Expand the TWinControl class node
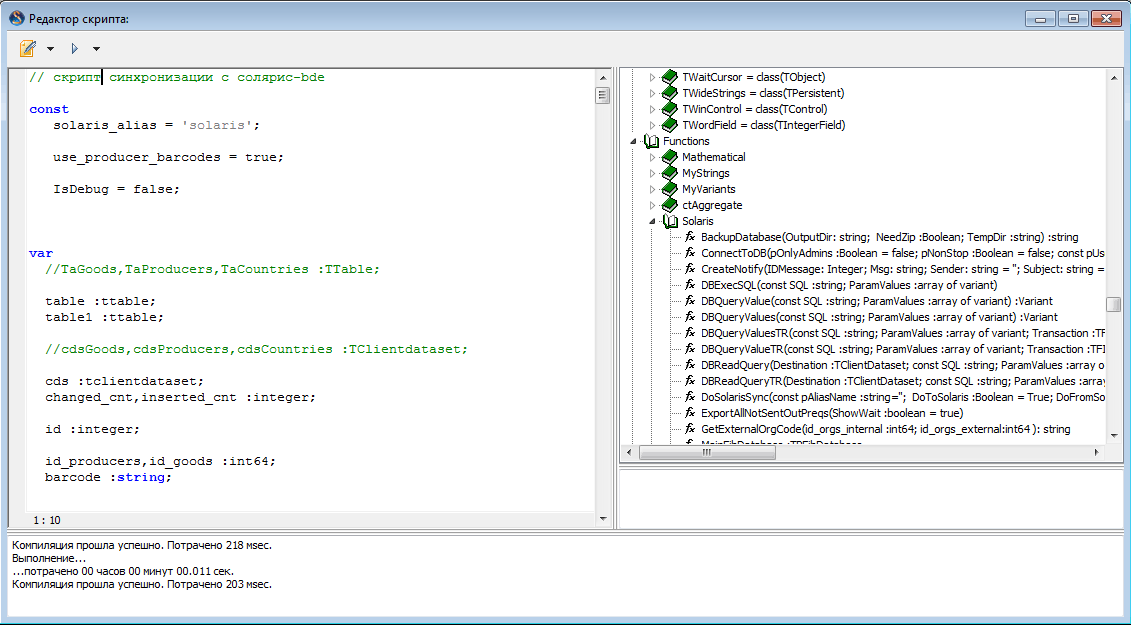 (x=652, y=109)
